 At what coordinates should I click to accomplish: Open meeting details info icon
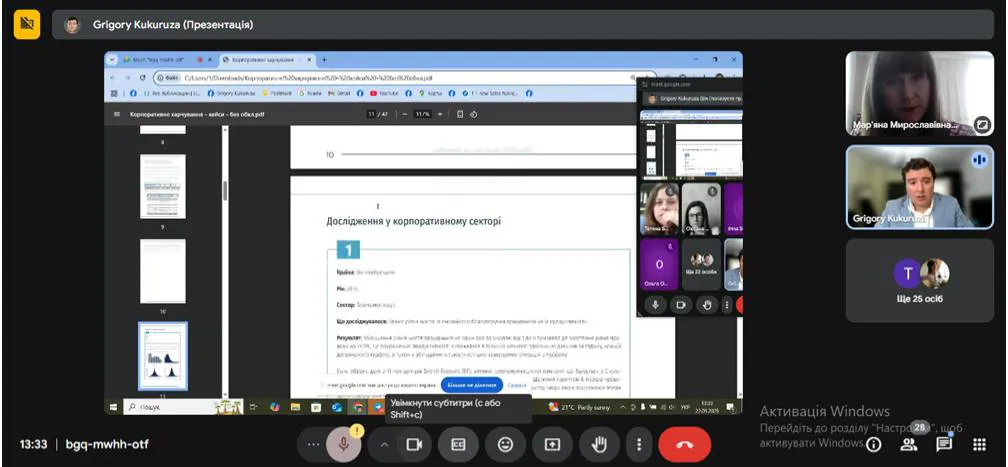(x=873, y=444)
